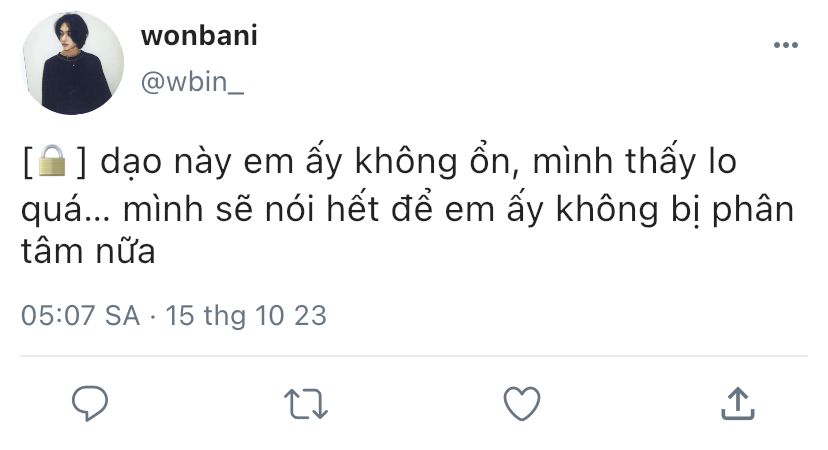The image size is (828, 450).
Task: Click the wonbani display name
Action: pos(199,36)
